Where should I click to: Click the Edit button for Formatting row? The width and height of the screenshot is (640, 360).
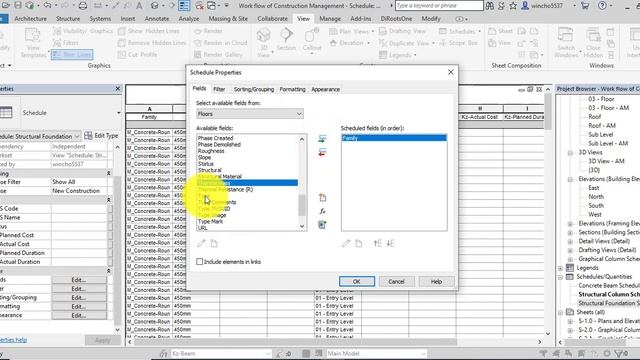[x=79, y=307]
